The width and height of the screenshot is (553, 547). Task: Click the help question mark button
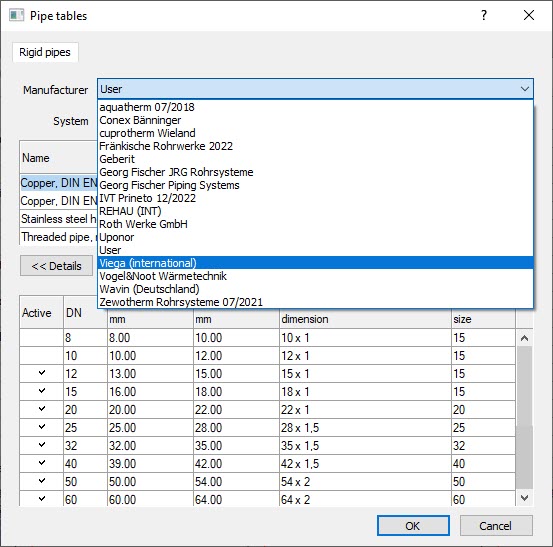[484, 15]
